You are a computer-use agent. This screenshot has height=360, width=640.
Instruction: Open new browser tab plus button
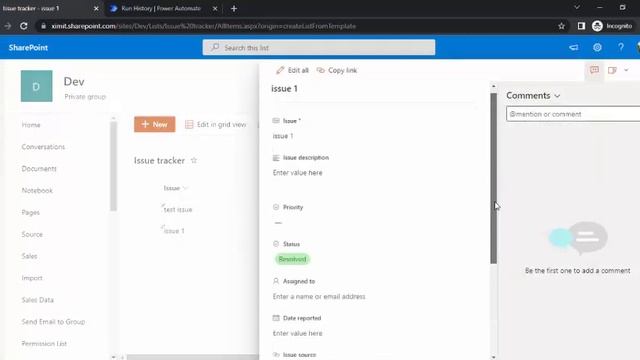tap(234, 8)
